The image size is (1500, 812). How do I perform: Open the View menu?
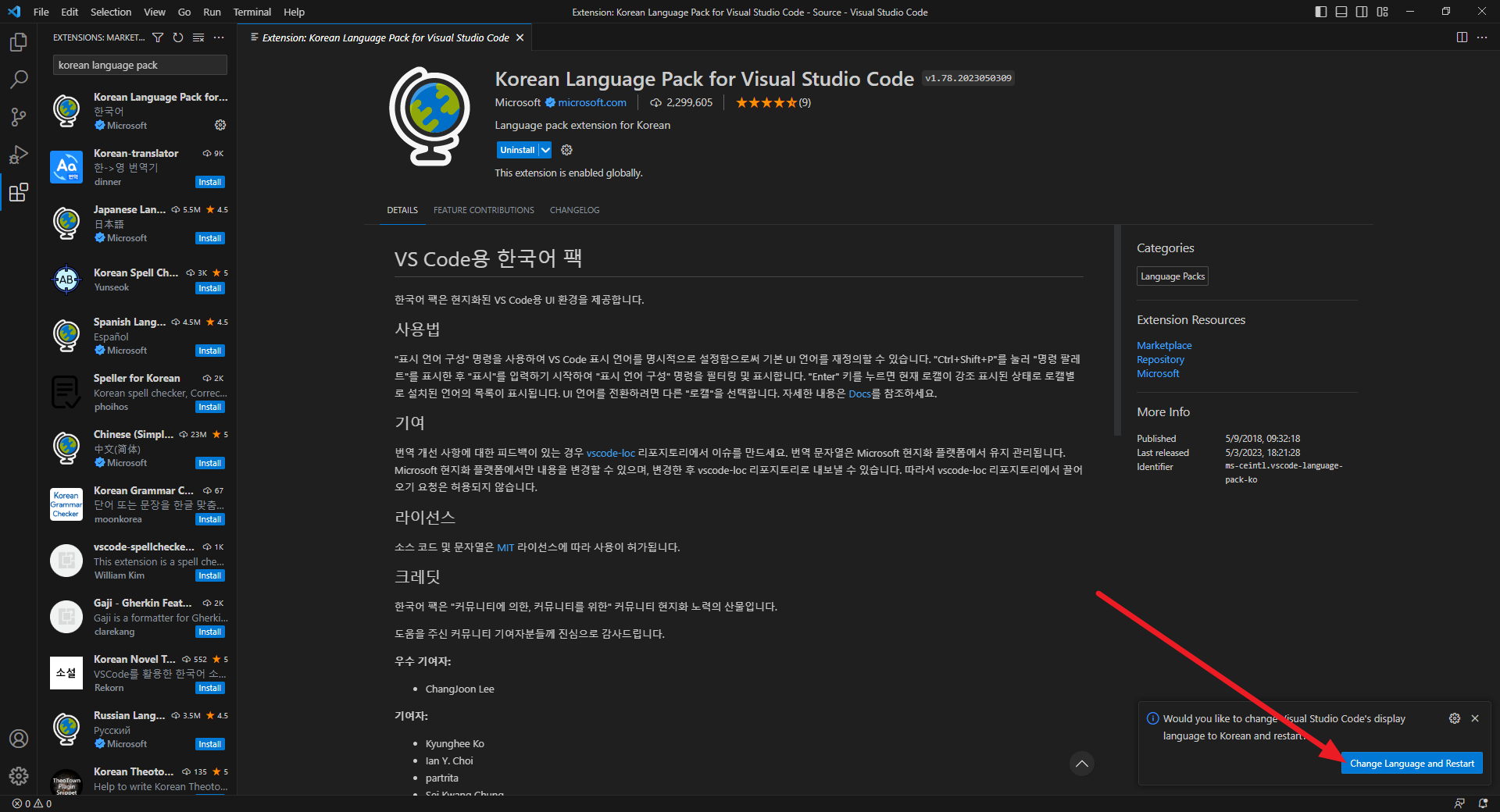[x=155, y=12]
